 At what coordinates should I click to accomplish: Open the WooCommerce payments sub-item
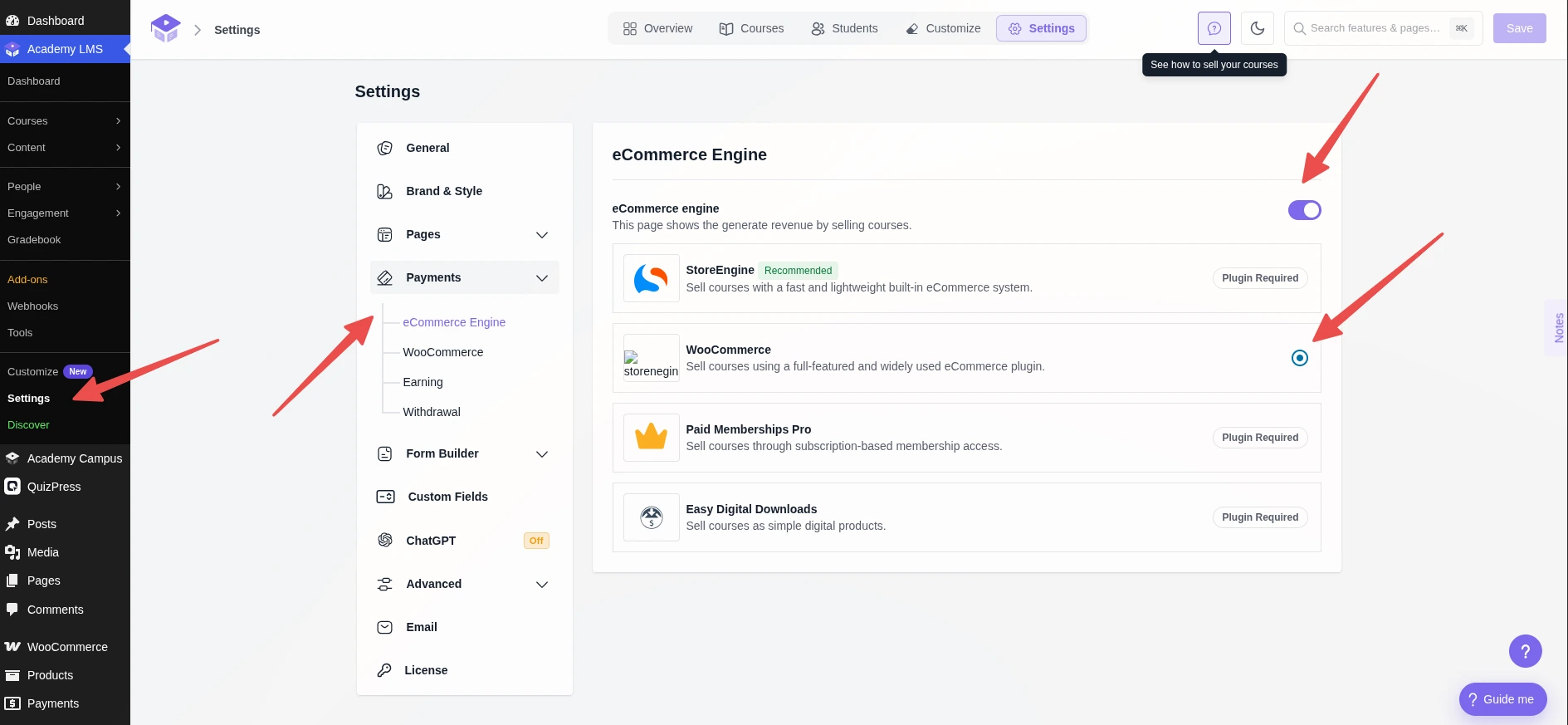click(442, 352)
